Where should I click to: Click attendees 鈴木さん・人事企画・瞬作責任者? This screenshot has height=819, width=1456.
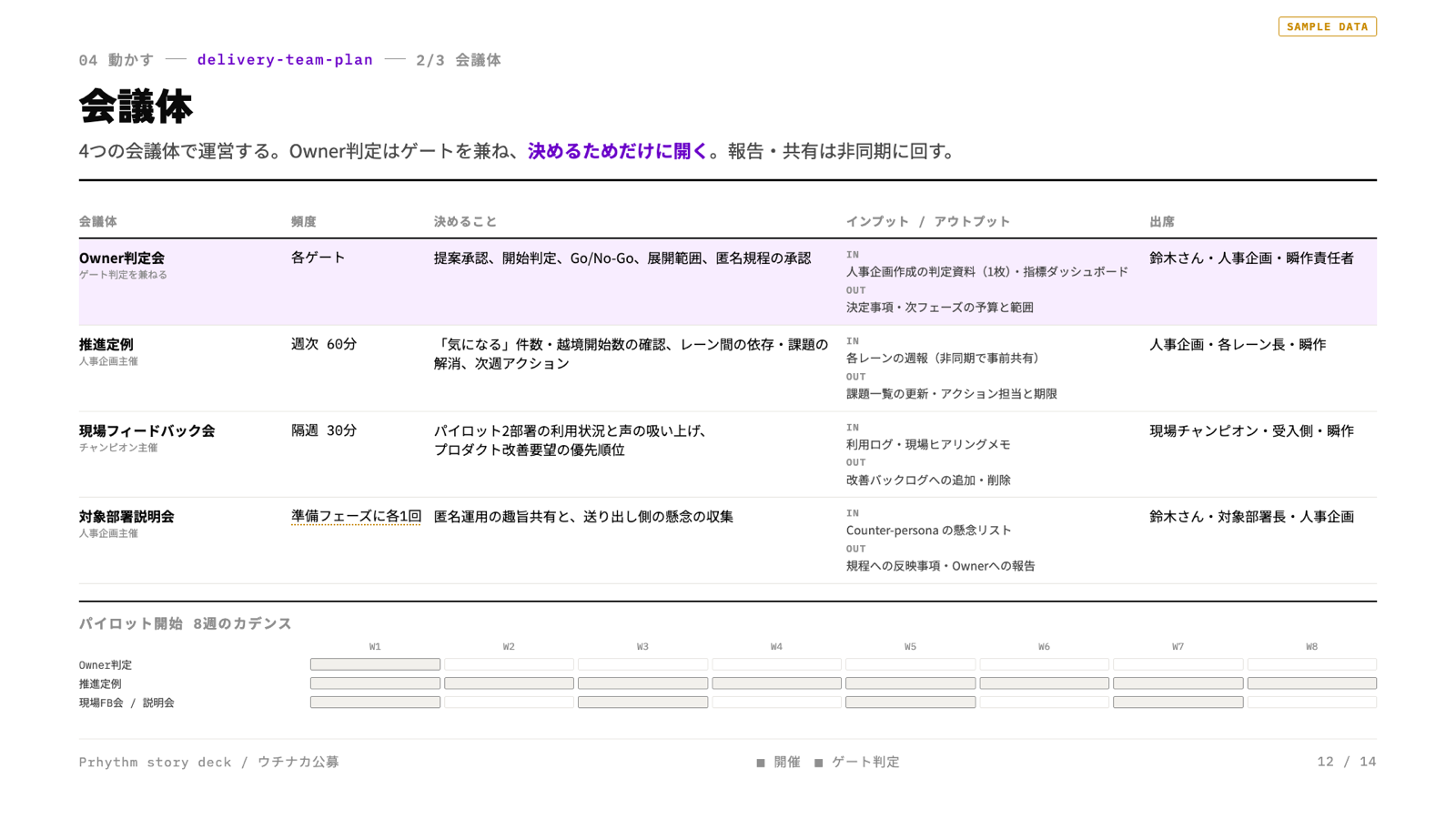point(1251,258)
